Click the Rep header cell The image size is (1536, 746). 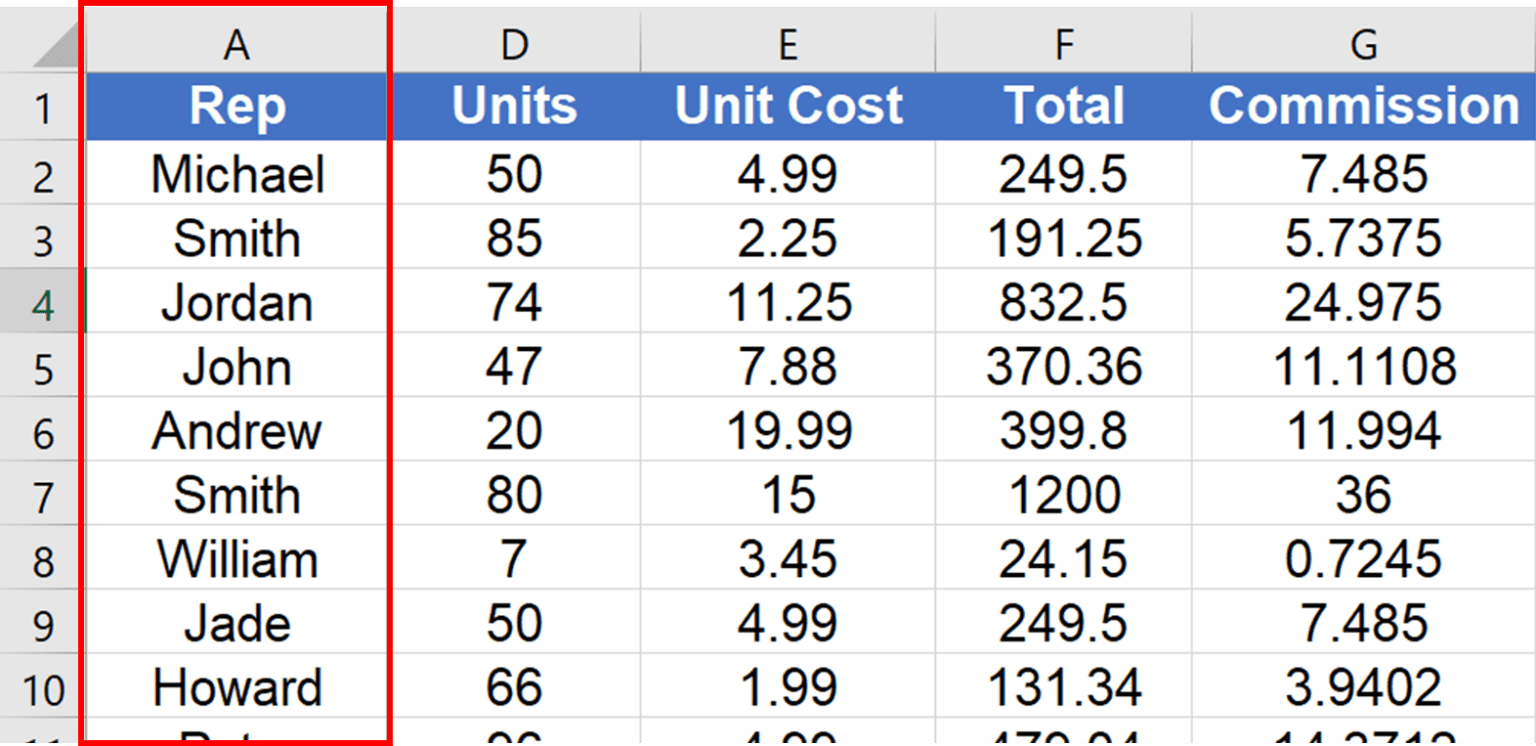tap(237, 106)
